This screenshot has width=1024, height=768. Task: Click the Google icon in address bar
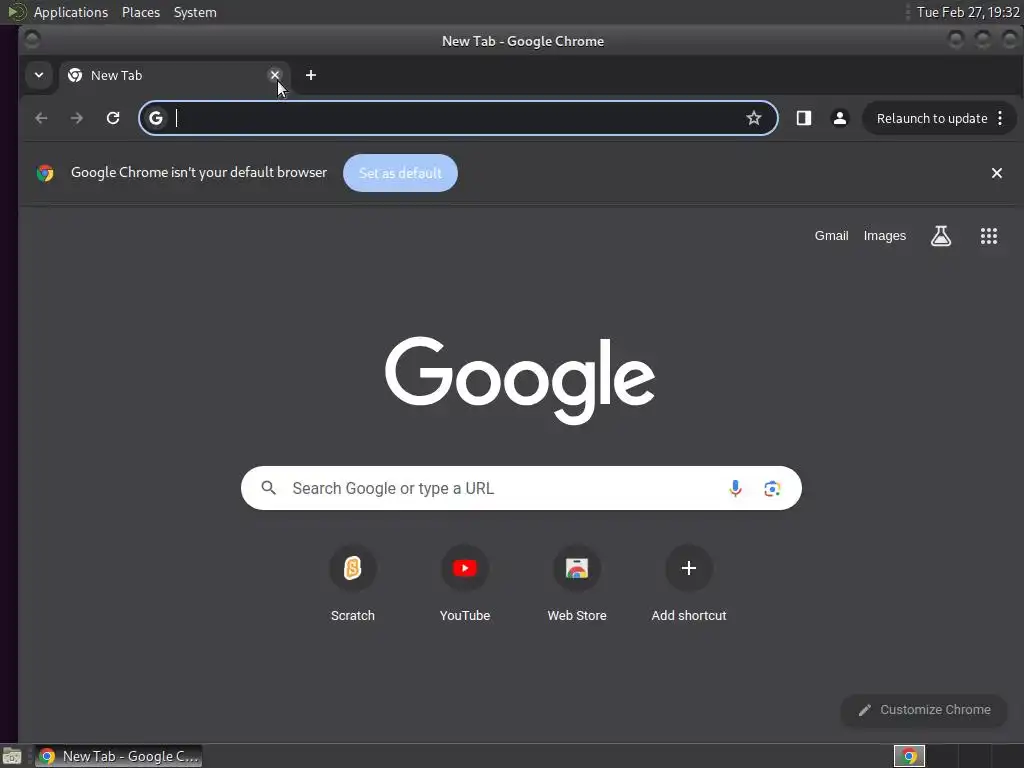pyautogui.click(x=155, y=118)
